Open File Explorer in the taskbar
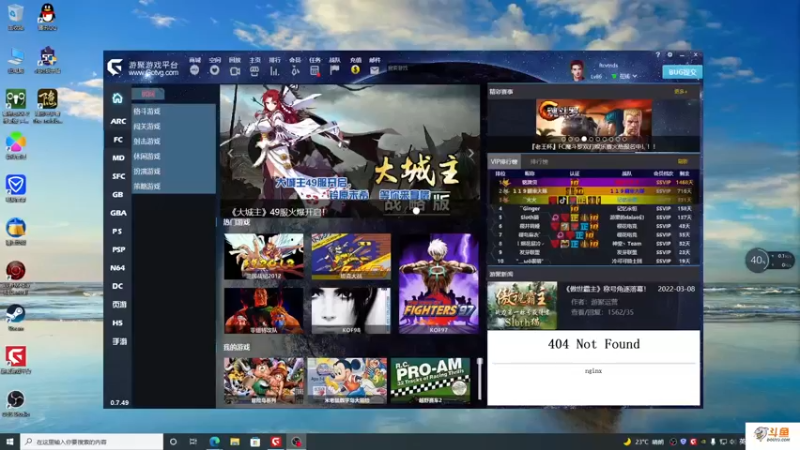The height and width of the screenshot is (450, 800). pyautogui.click(x=235, y=441)
